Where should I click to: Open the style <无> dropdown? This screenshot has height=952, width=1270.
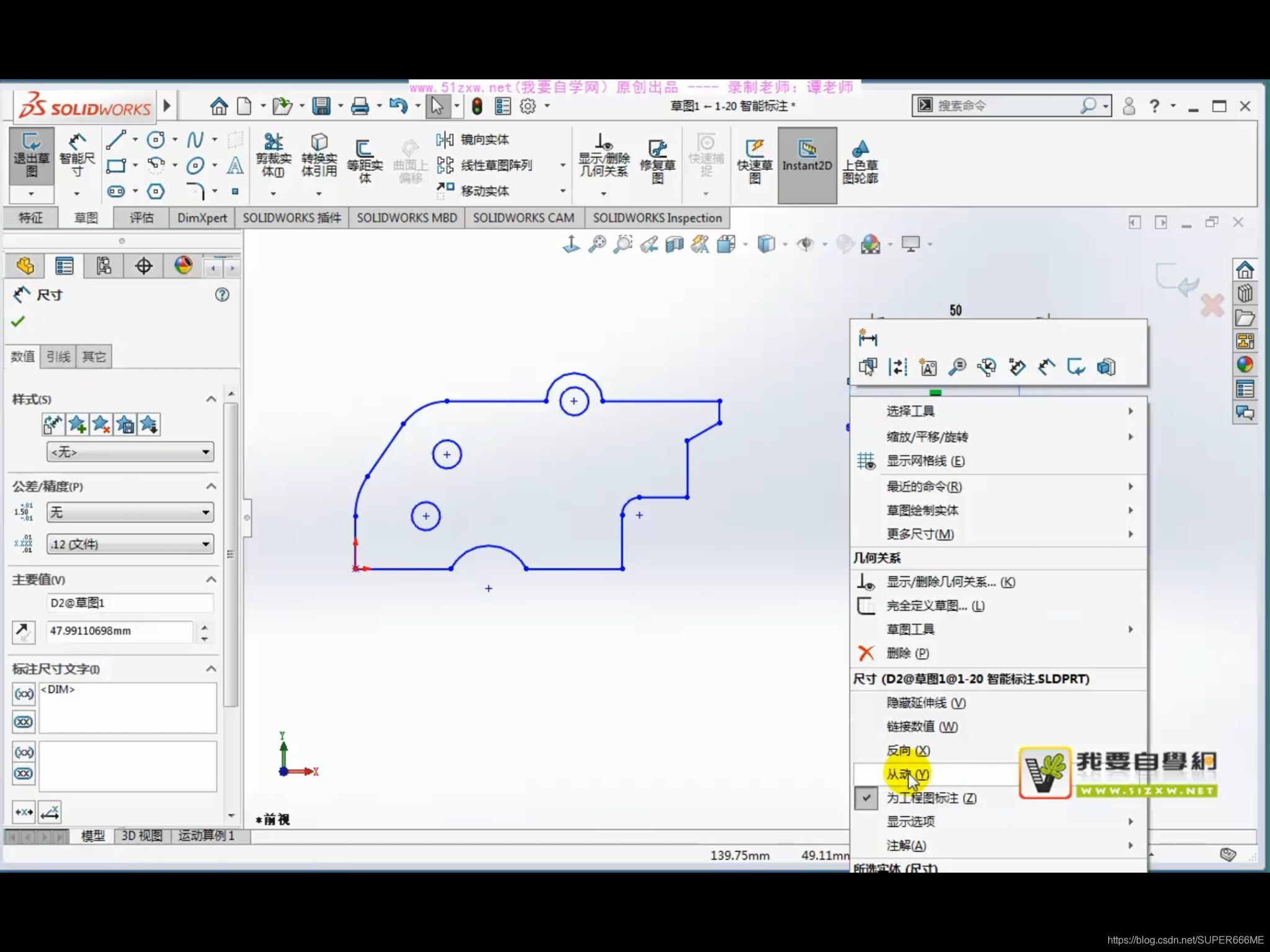click(x=130, y=452)
